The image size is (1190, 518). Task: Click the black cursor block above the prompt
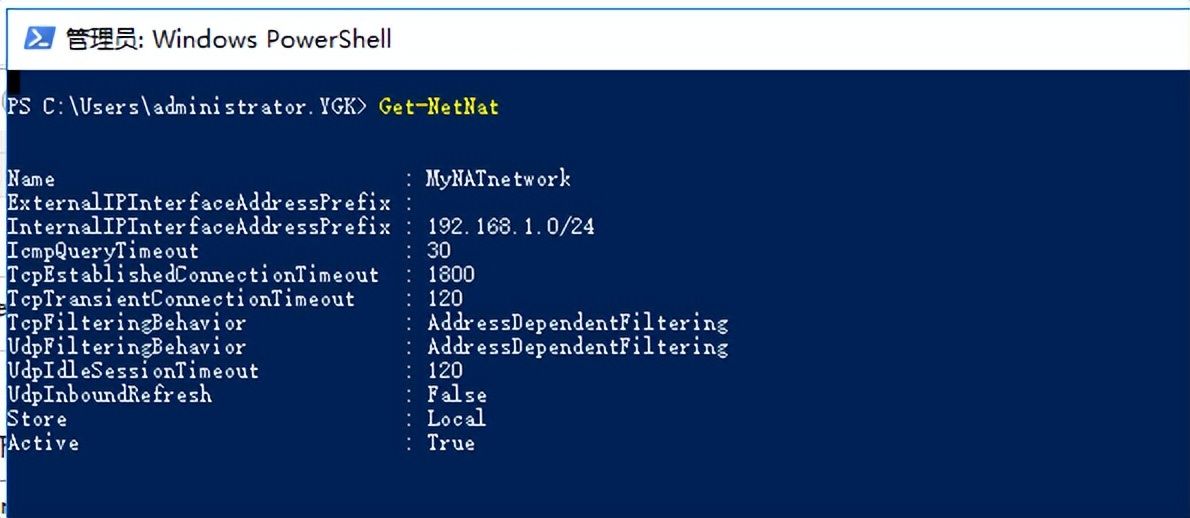tap(13, 79)
